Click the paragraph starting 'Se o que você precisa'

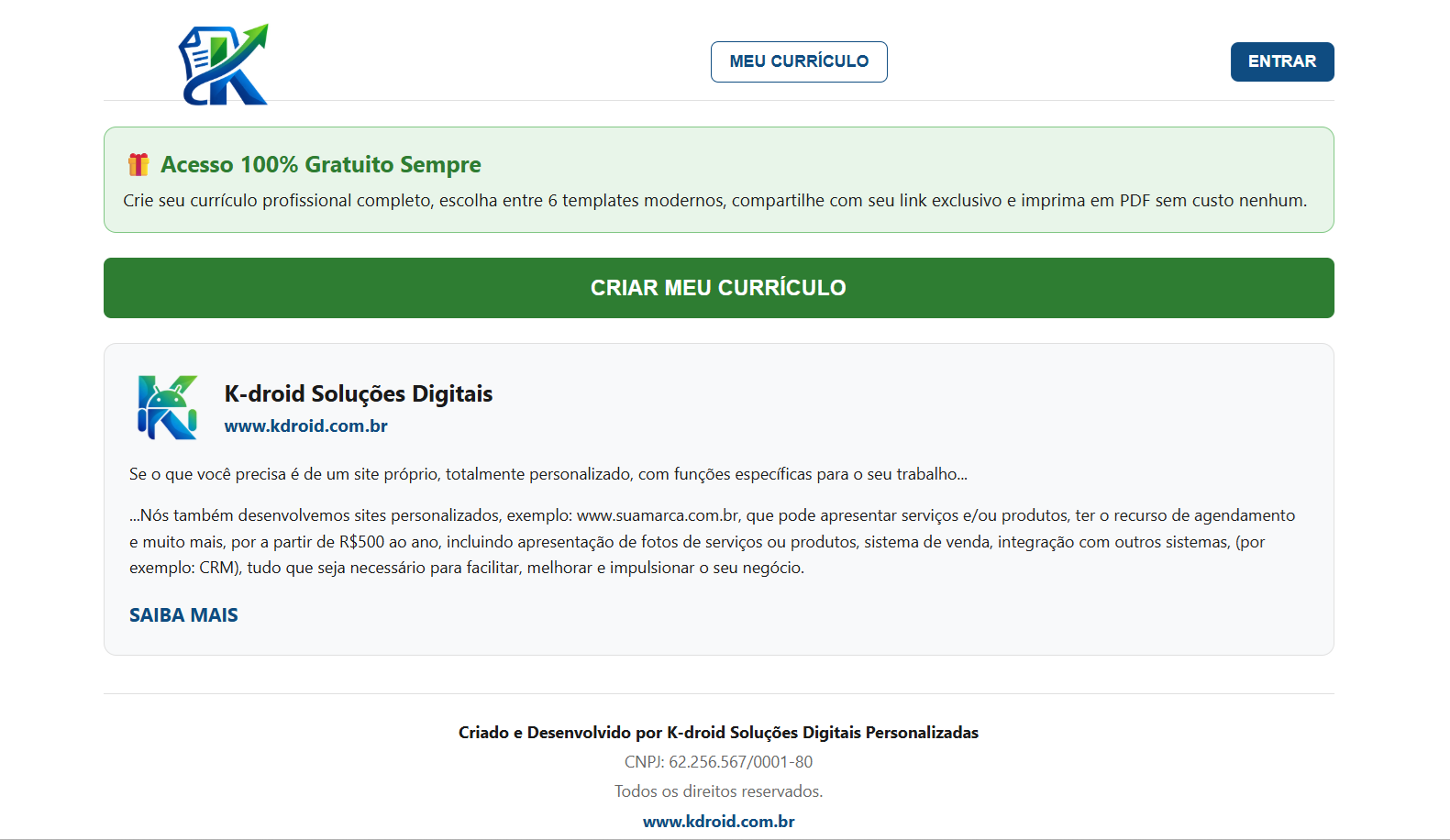point(548,474)
